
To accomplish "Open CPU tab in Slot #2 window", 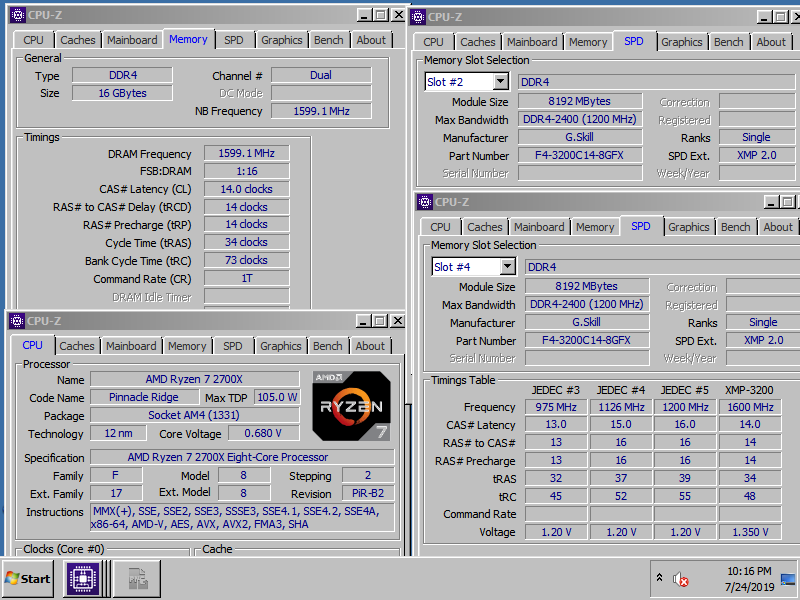I will click(433, 42).
